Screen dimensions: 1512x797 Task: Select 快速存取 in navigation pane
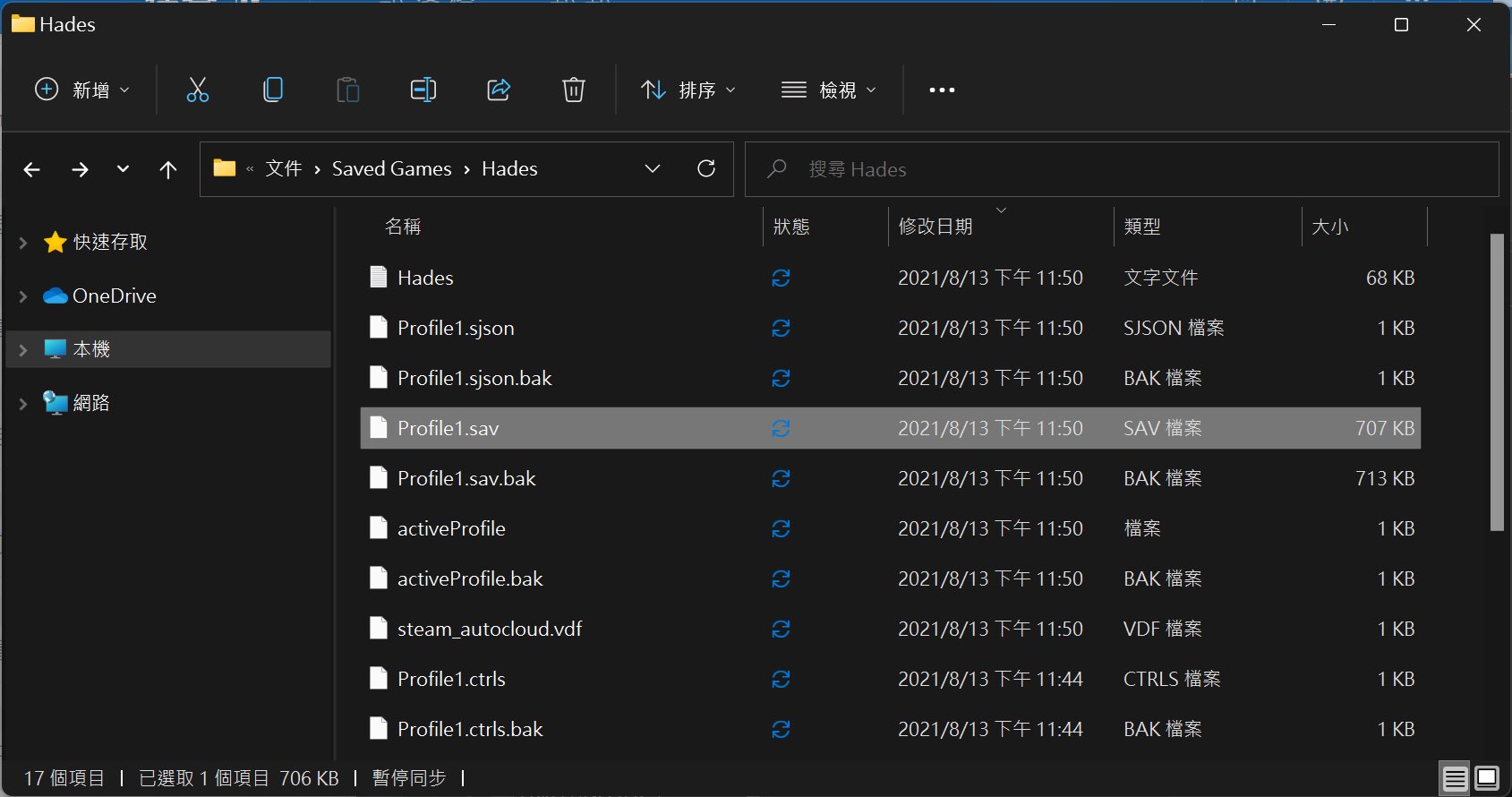(x=110, y=242)
